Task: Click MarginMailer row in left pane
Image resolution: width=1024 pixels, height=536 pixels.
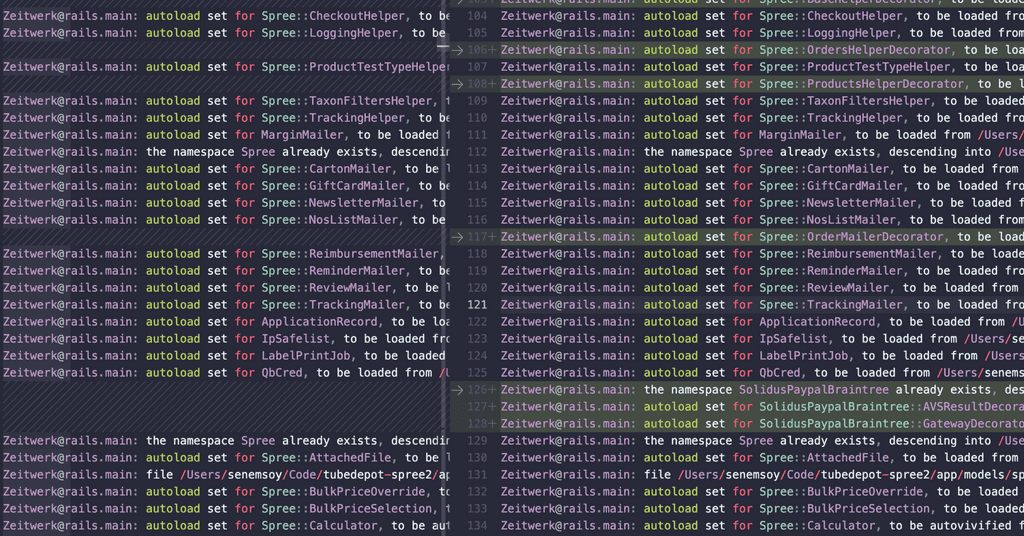Action: click(x=225, y=135)
